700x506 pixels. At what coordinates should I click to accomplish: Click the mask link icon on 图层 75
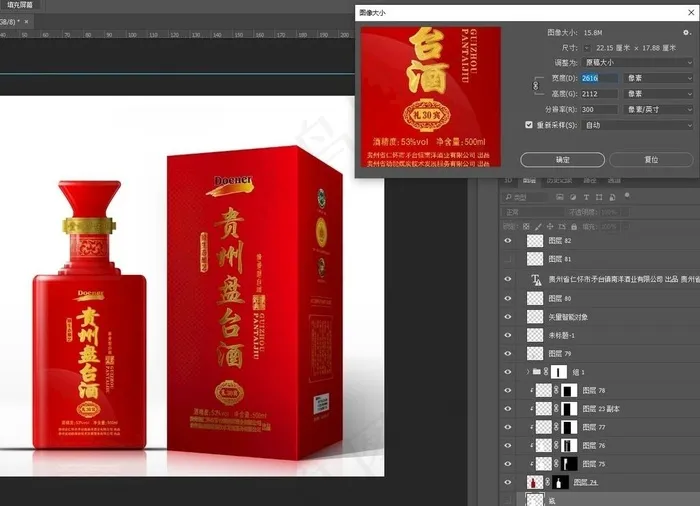tap(556, 464)
